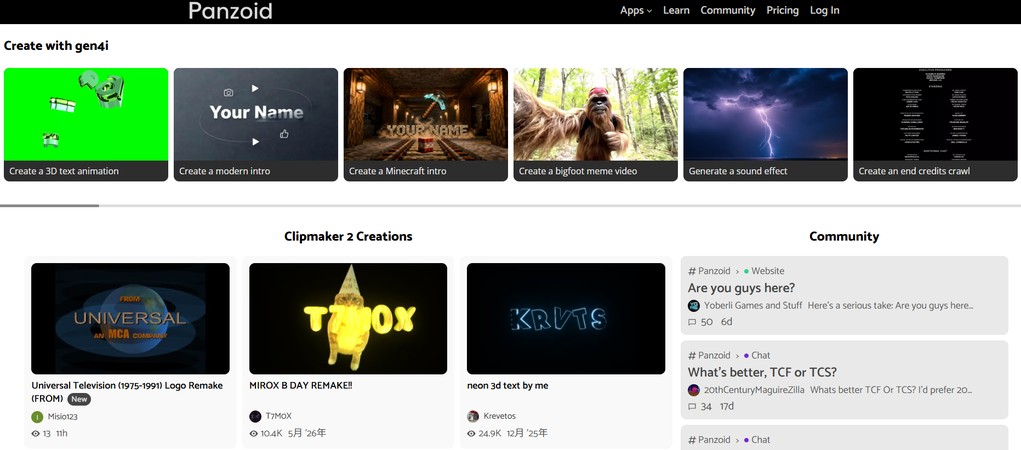This screenshot has height=450, width=1021.
Task: Expand the Apps dropdown menu
Action: pos(636,10)
